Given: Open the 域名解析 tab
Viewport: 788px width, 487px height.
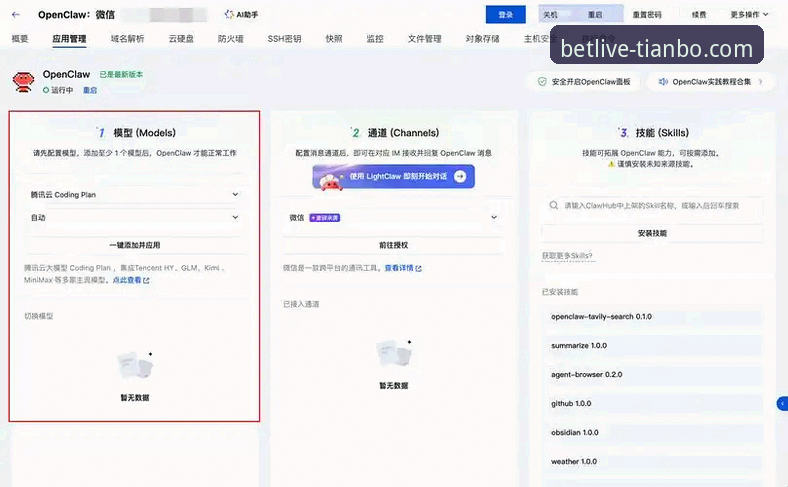Looking at the screenshot, I should click(127, 38).
